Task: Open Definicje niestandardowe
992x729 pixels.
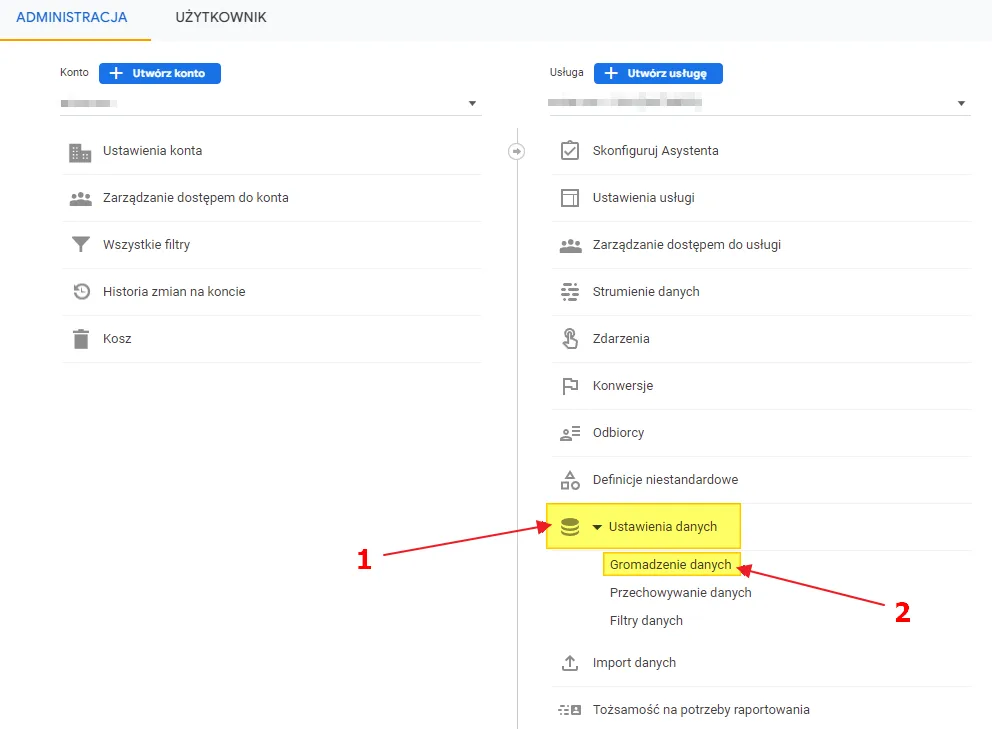Action: pyautogui.click(x=665, y=479)
